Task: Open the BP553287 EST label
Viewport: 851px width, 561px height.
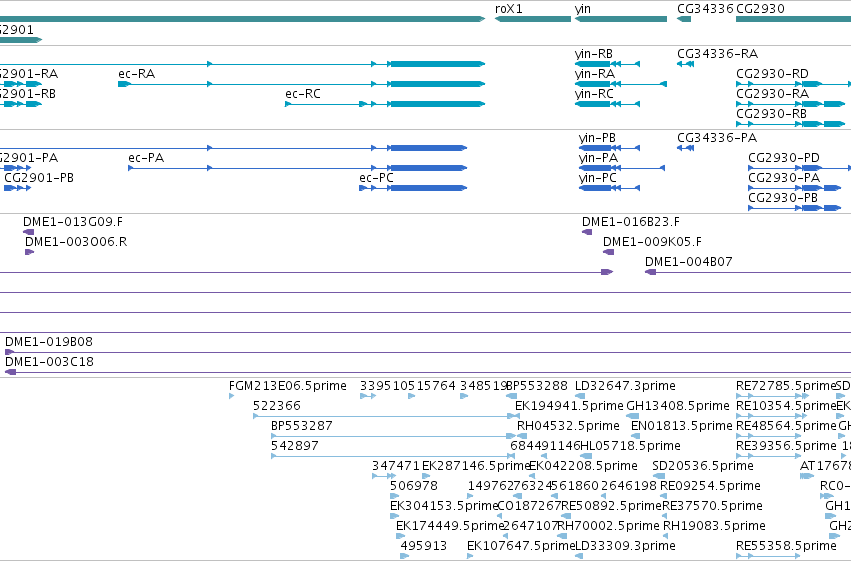Action: pos(302,426)
